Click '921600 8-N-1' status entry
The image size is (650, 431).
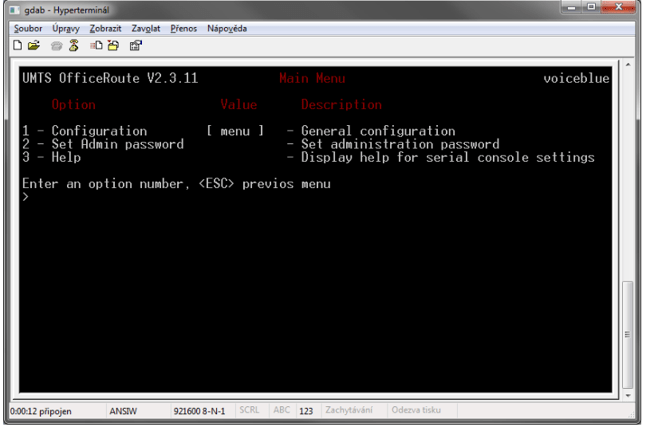[x=199, y=411]
